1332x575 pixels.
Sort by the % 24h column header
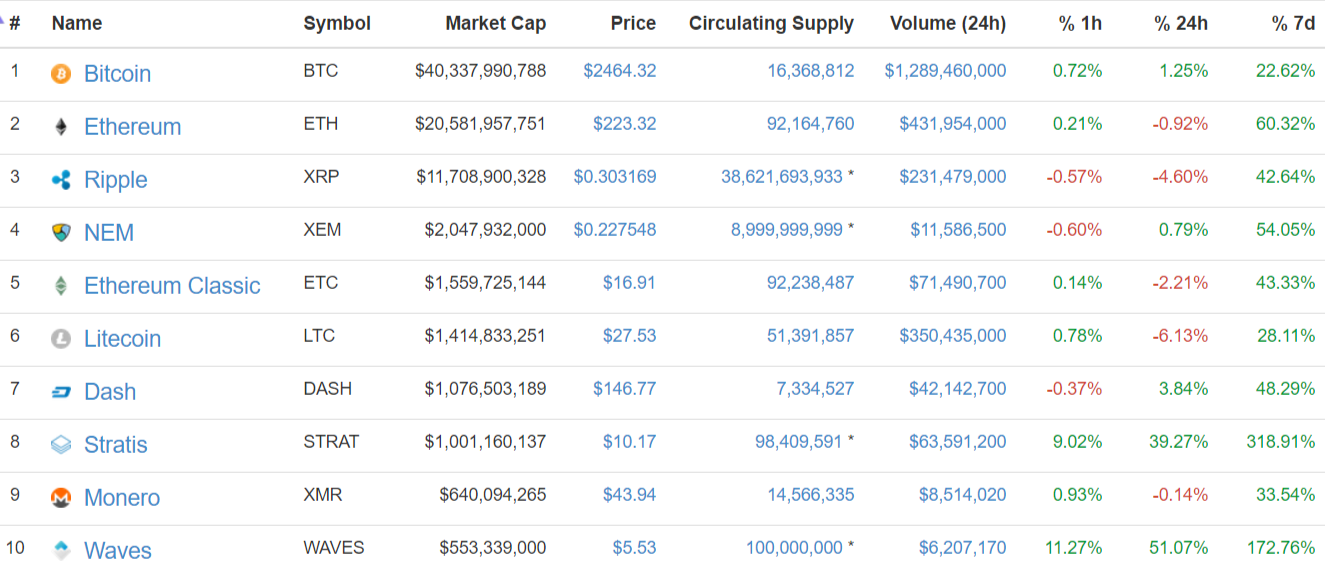(x=1180, y=23)
